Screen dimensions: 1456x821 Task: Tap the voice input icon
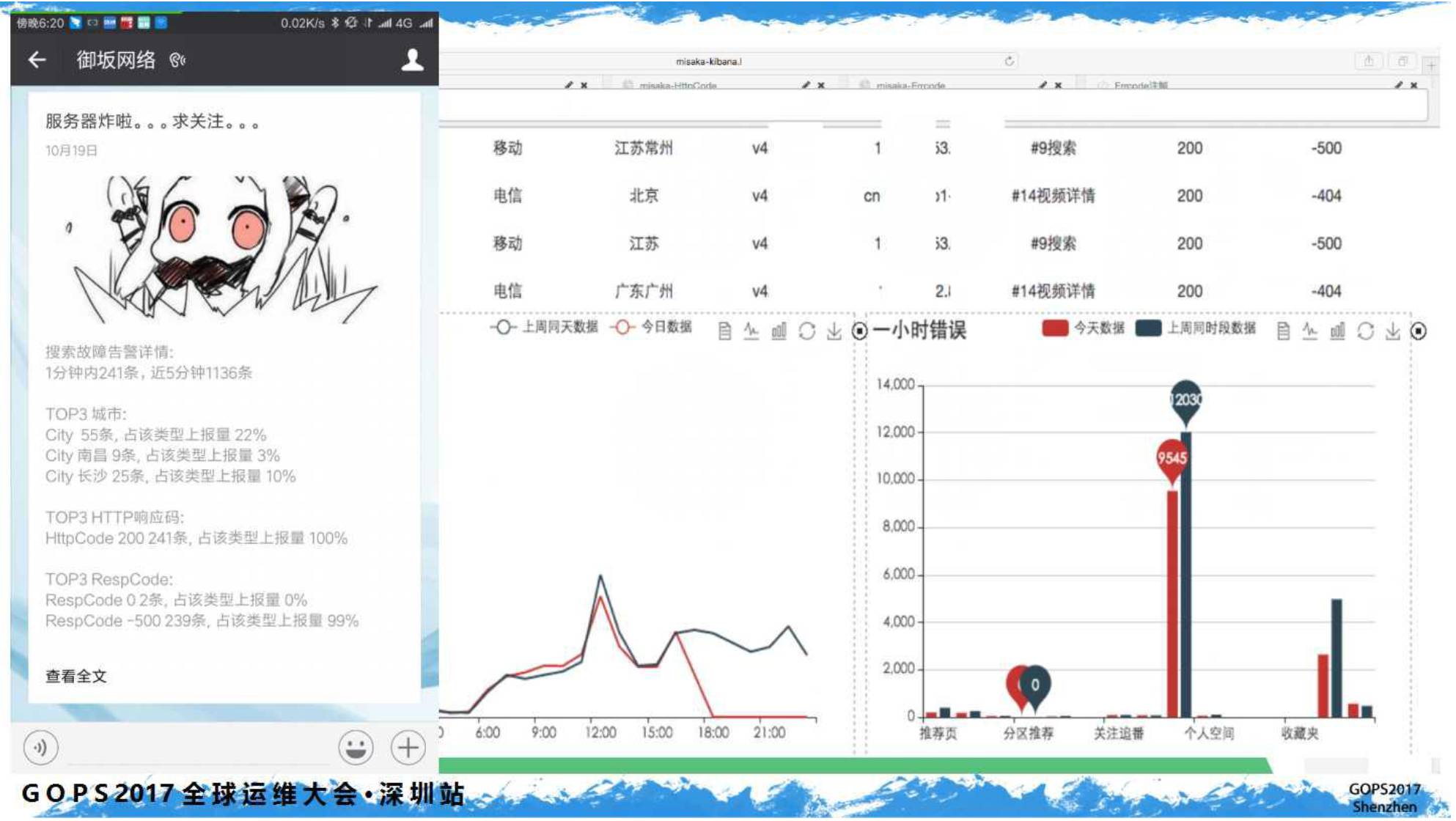click(40, 748)
